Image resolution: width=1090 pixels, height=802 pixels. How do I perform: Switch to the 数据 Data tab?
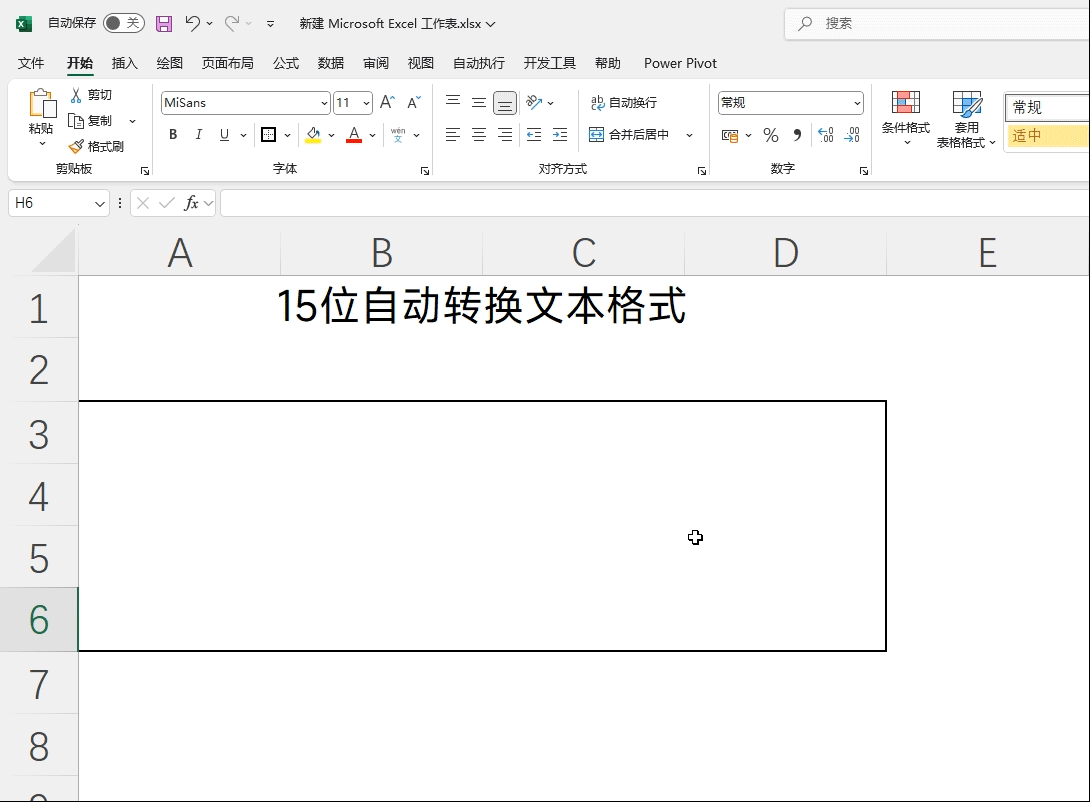(331, 63)
